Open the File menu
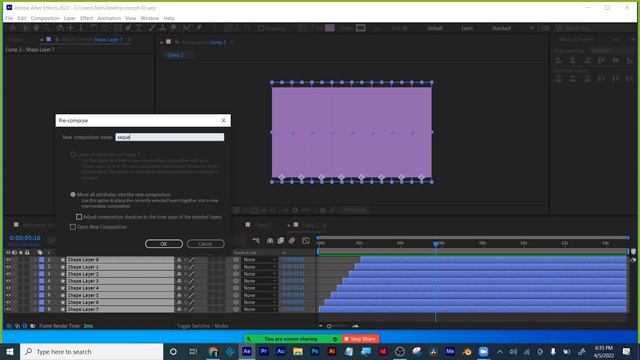This screenshot has height=360, width=640. click(9, 18)
